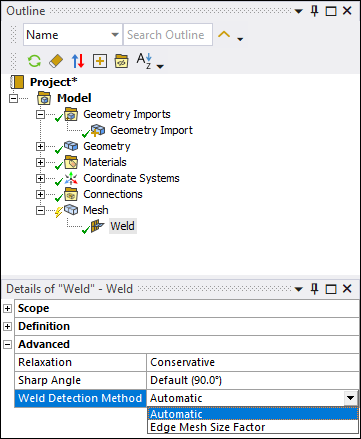Click the blue-red up-down arrows icon
The height and width of the screenshot is (439, 361).
coord(78,61)
